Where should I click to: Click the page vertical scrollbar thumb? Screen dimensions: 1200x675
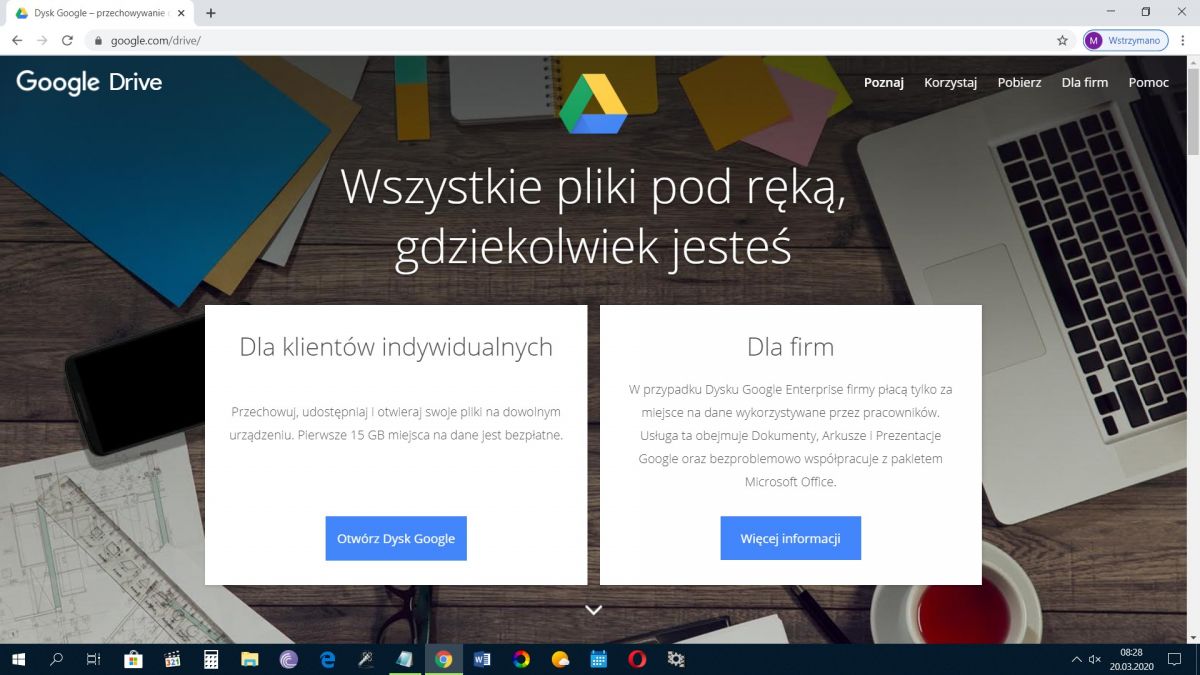[1193, 110]
